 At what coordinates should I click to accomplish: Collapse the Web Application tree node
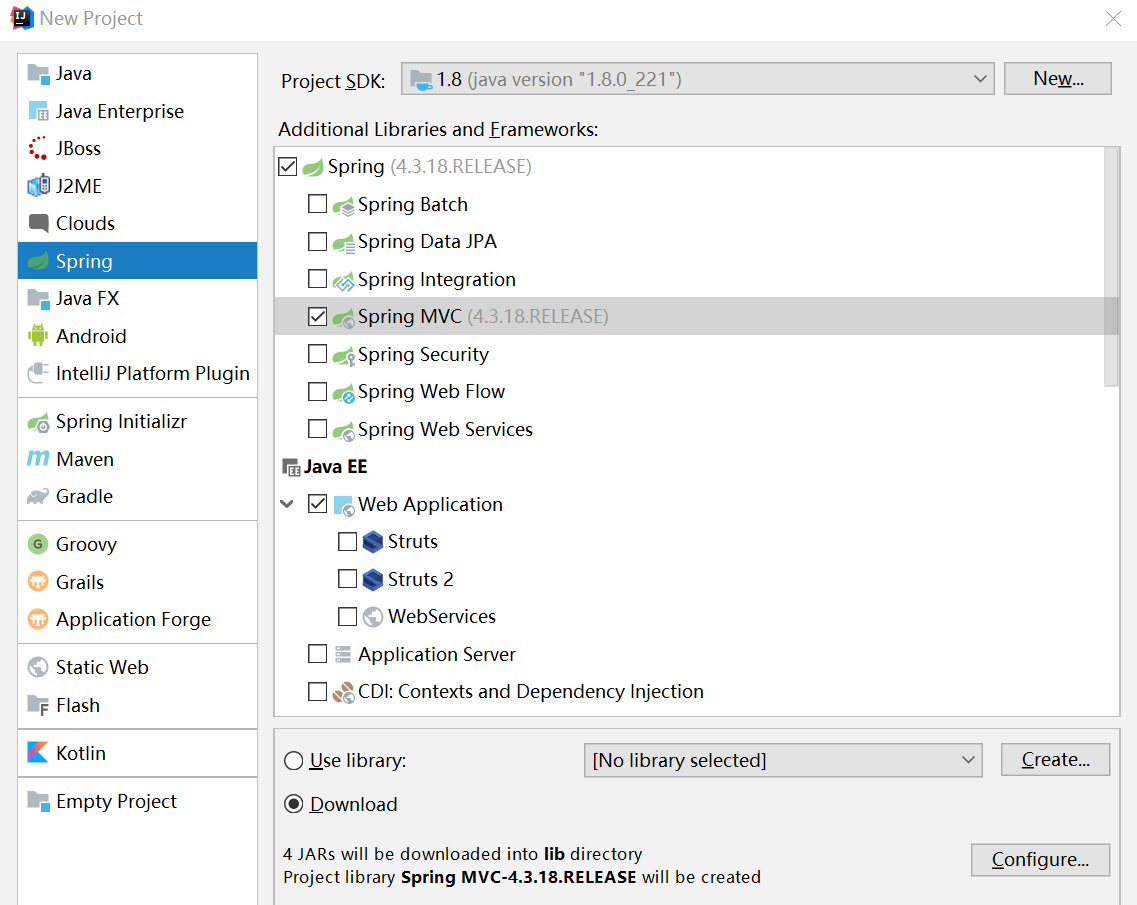(287, 504)
